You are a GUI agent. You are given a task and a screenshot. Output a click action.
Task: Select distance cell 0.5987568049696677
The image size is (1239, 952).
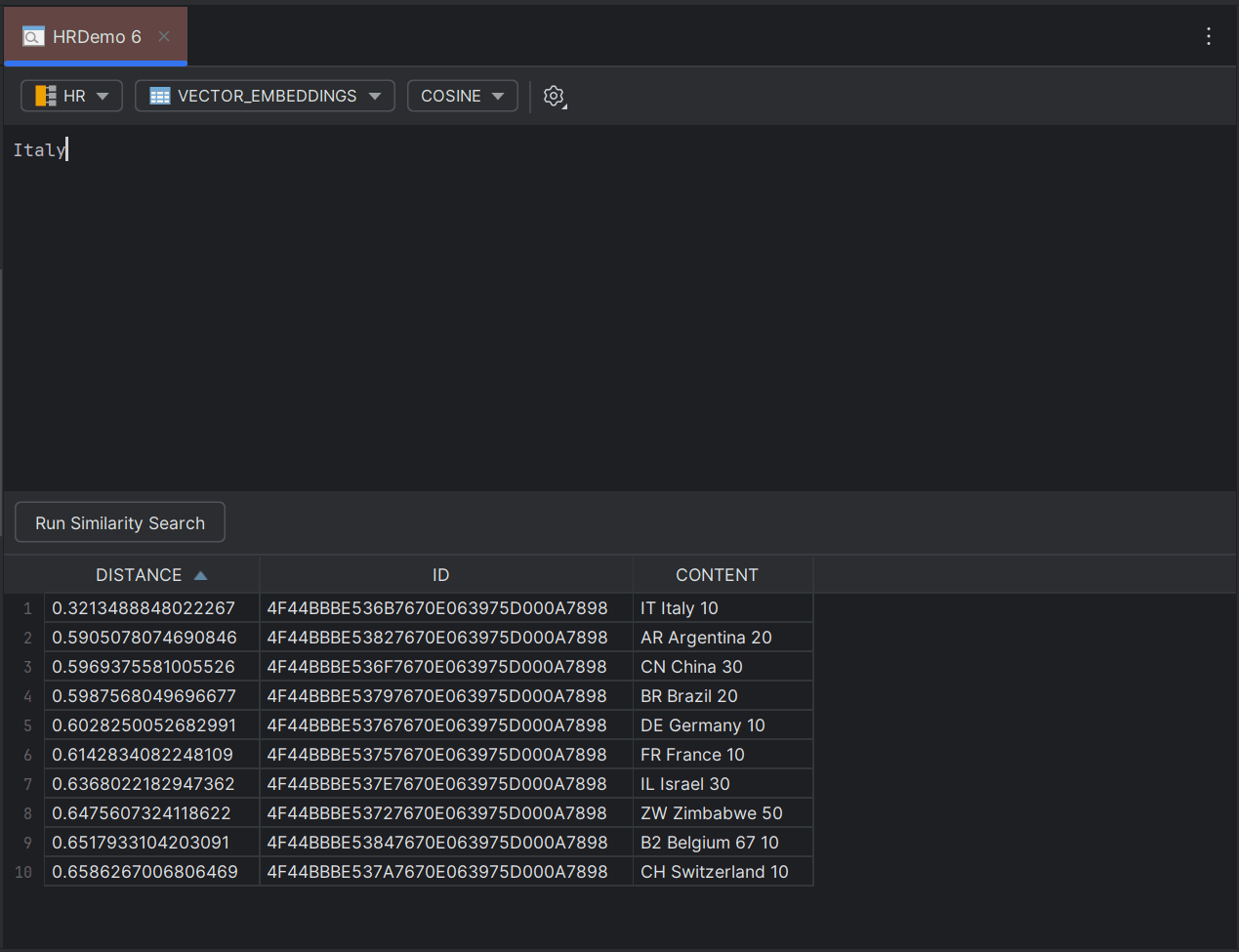click(152, 696)
